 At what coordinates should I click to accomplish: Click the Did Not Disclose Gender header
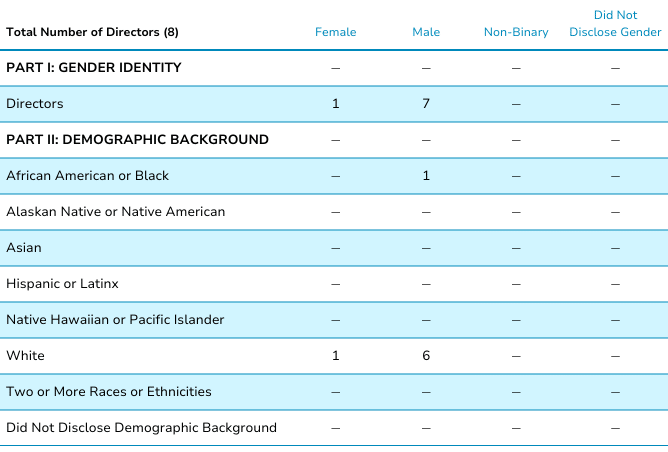point(615,24)
